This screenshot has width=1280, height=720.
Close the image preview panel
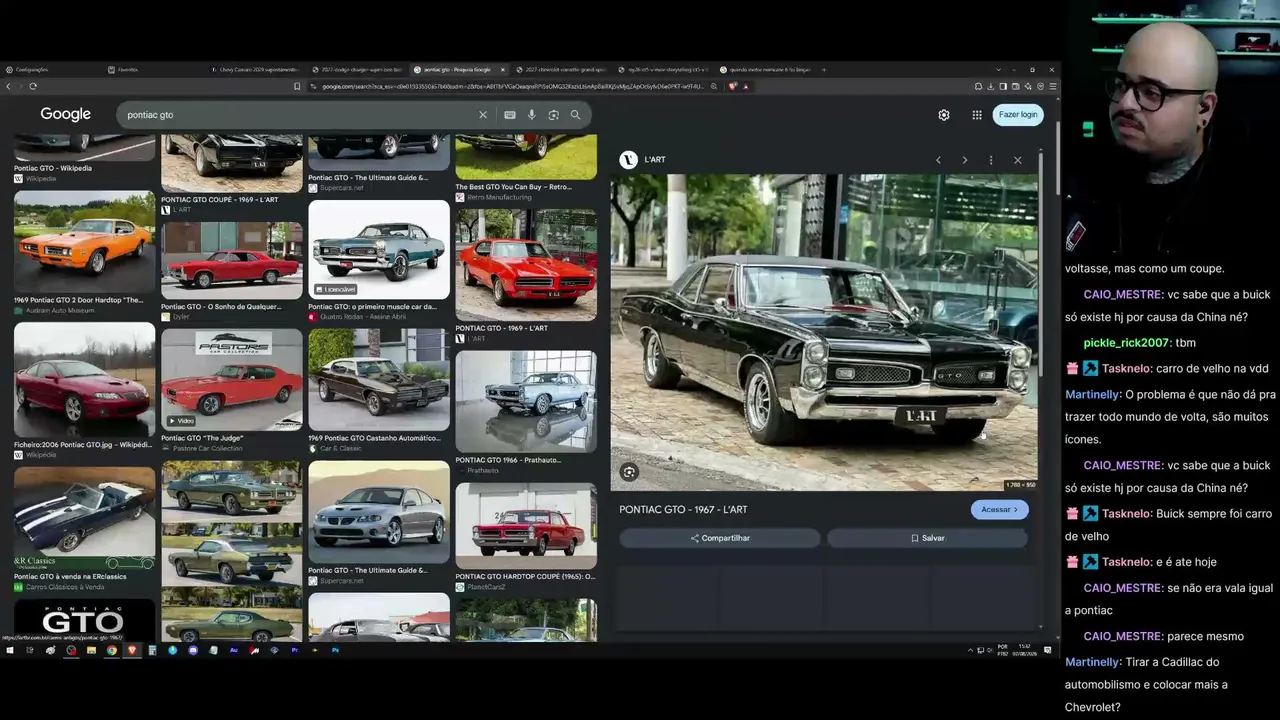click(1018, 160)
